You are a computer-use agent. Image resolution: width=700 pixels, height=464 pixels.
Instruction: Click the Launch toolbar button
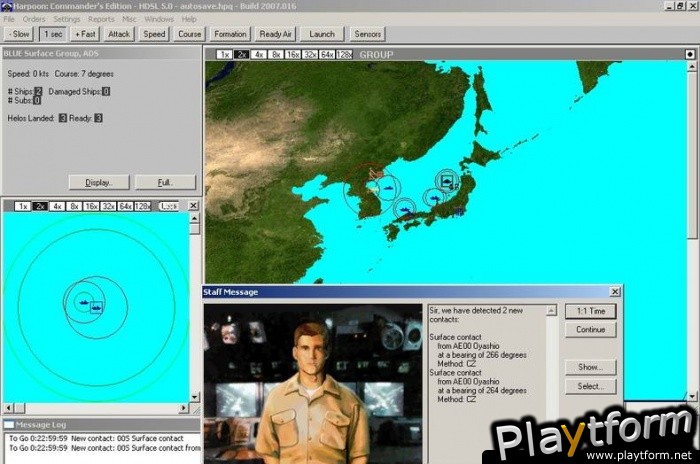pyautogui.click(x=322, y=34)
